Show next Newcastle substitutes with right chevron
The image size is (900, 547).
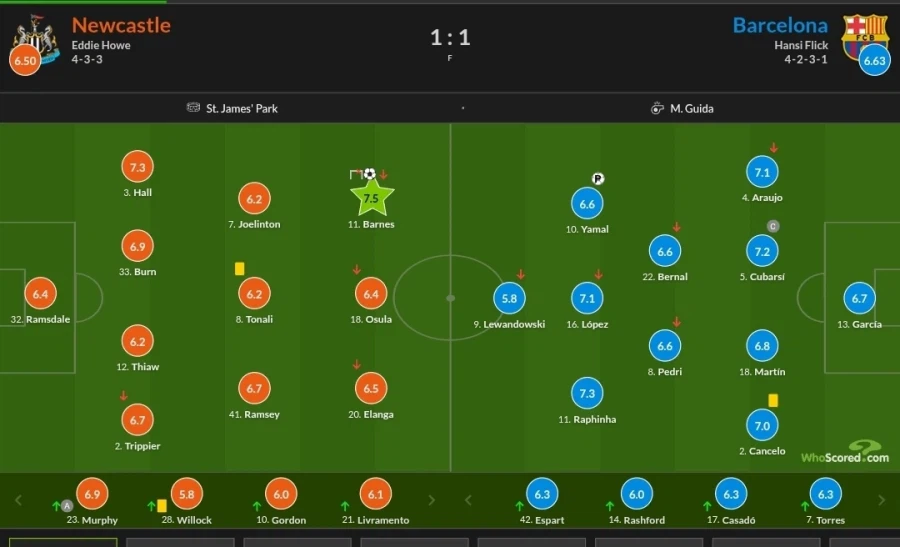[x=432, y=500]
